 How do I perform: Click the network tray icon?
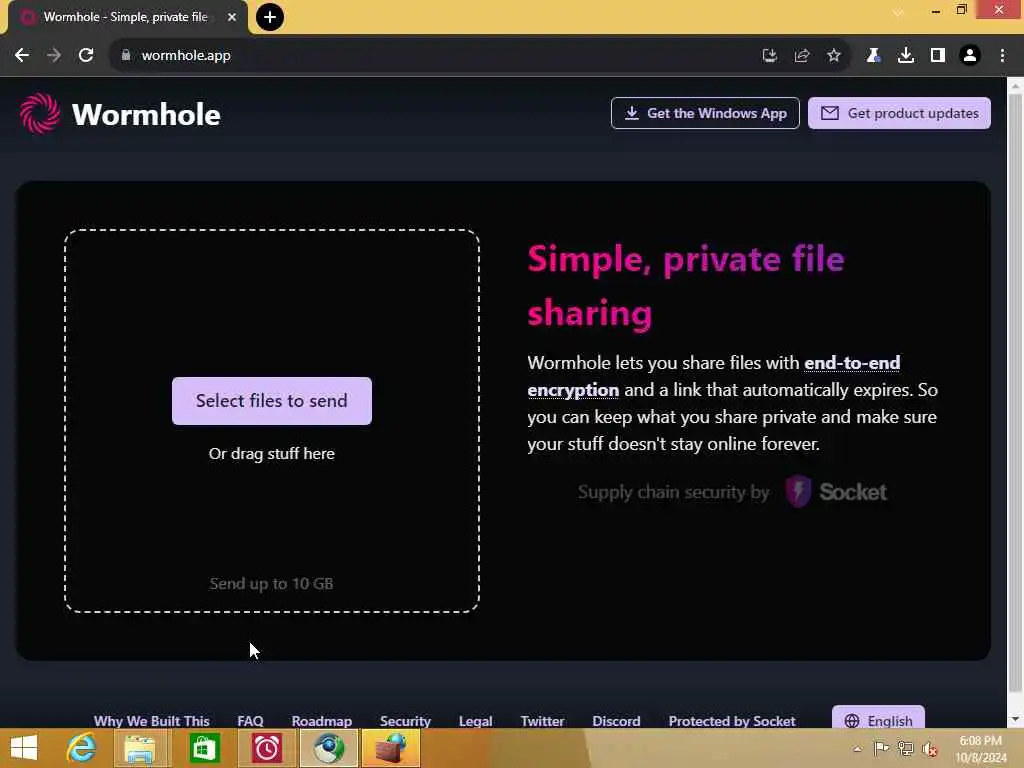pyautogui.click(x=905, y=748)
